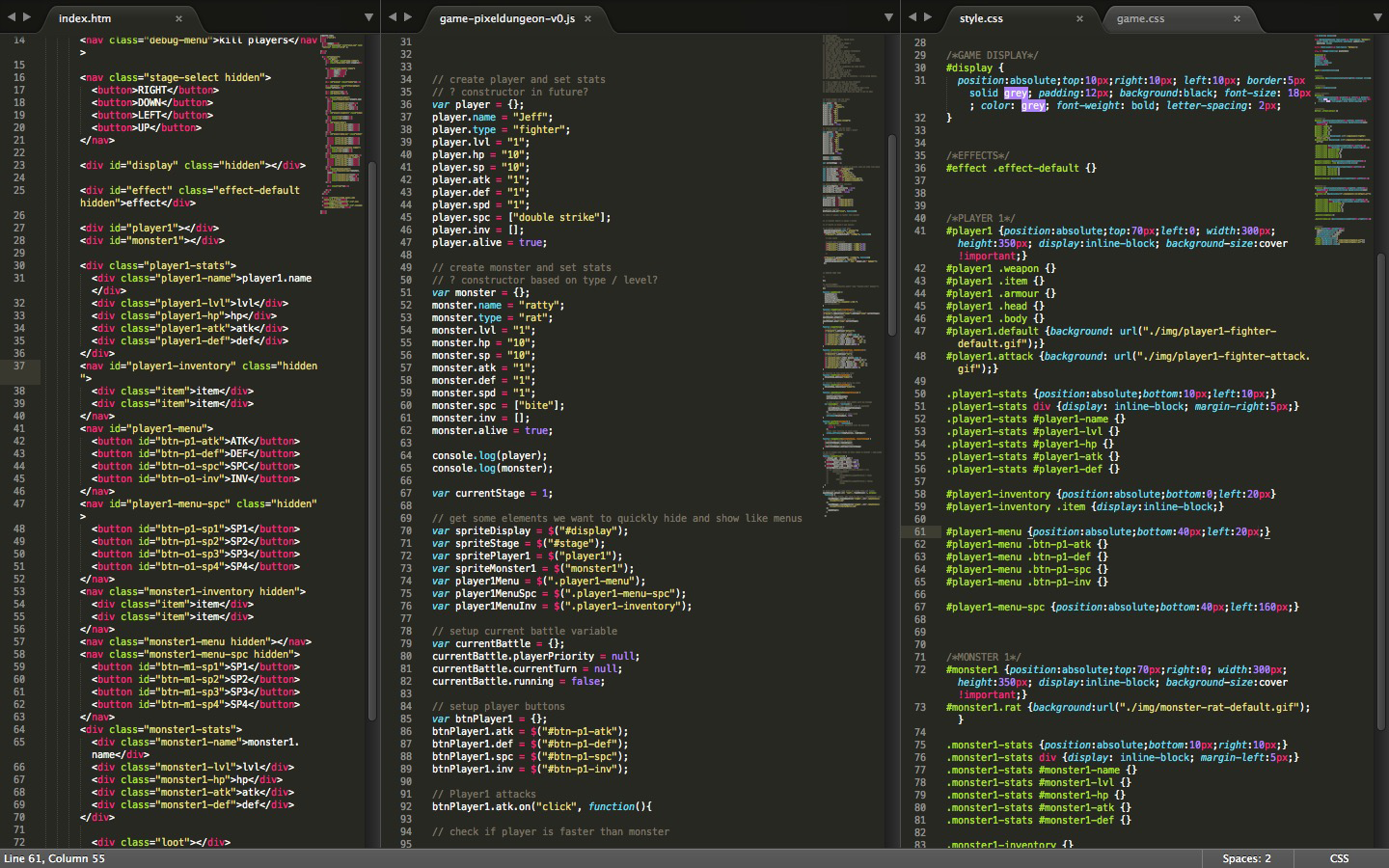Open the CSS syntax selector in the status bar
The height and width of the screenshot is (868, 1389).
tap(1339, 858)
